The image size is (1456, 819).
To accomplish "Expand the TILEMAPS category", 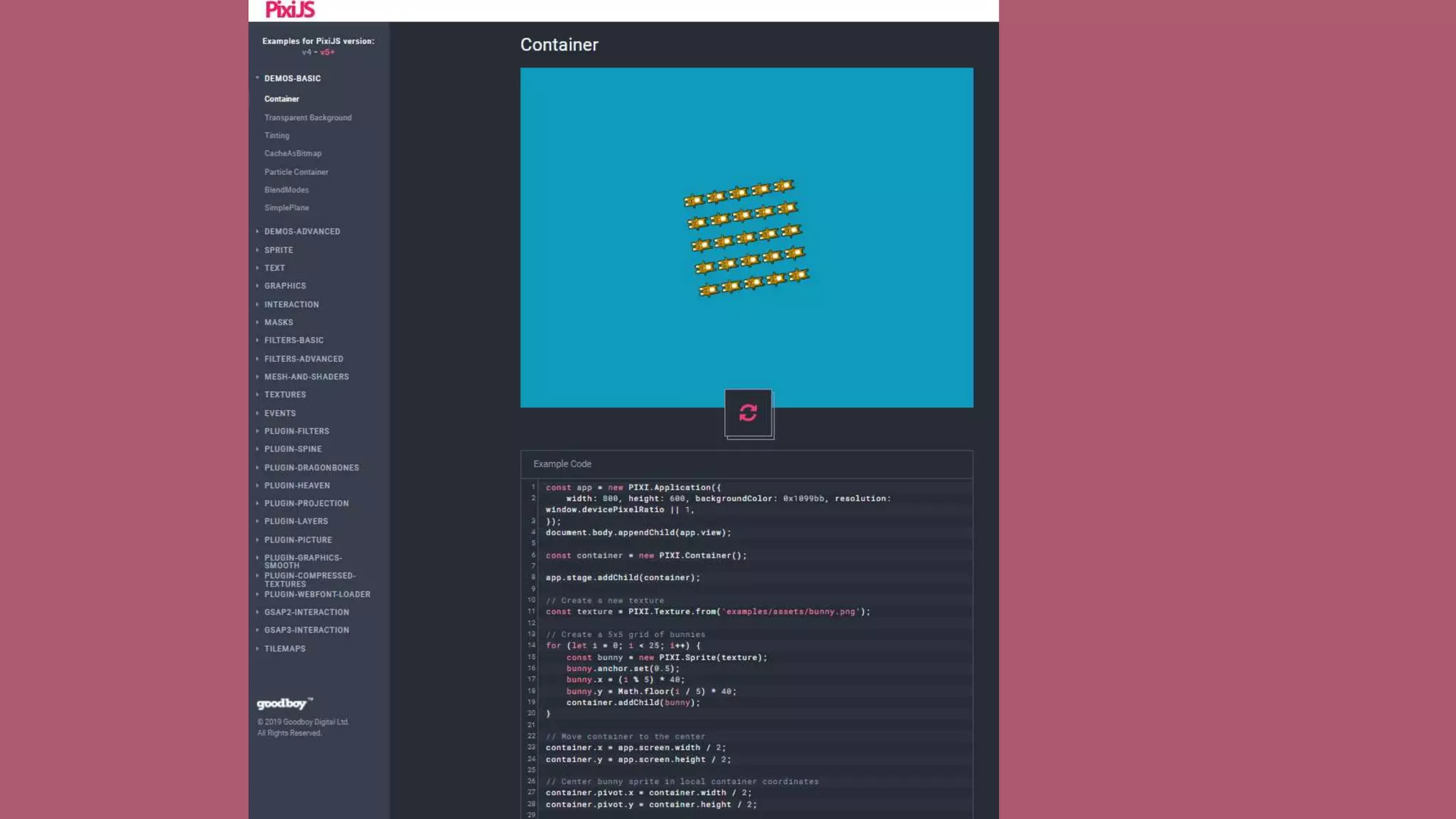I will click(x=284, y=649).
